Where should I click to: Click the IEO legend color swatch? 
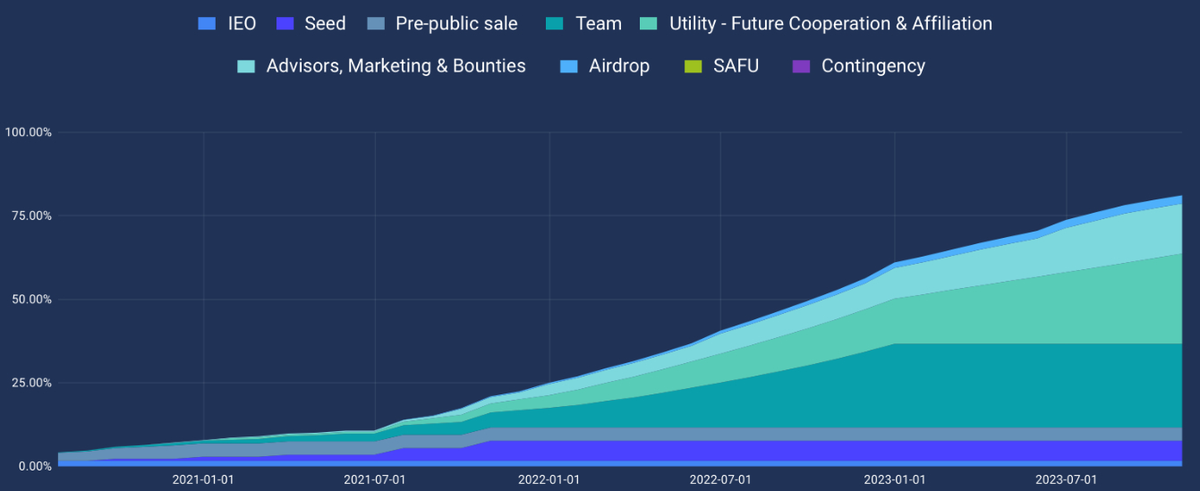(x=207, y=23)
